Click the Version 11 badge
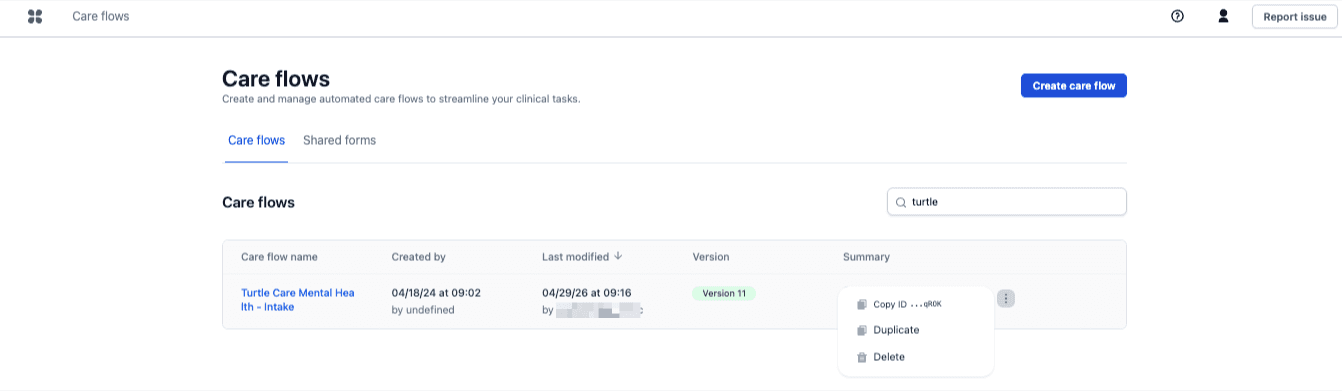 click(x=724, y=293)
